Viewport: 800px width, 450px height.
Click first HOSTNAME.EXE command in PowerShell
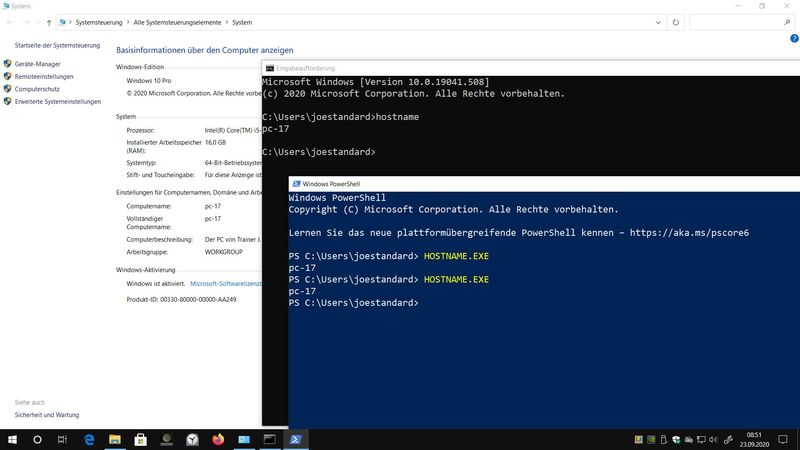456,256
